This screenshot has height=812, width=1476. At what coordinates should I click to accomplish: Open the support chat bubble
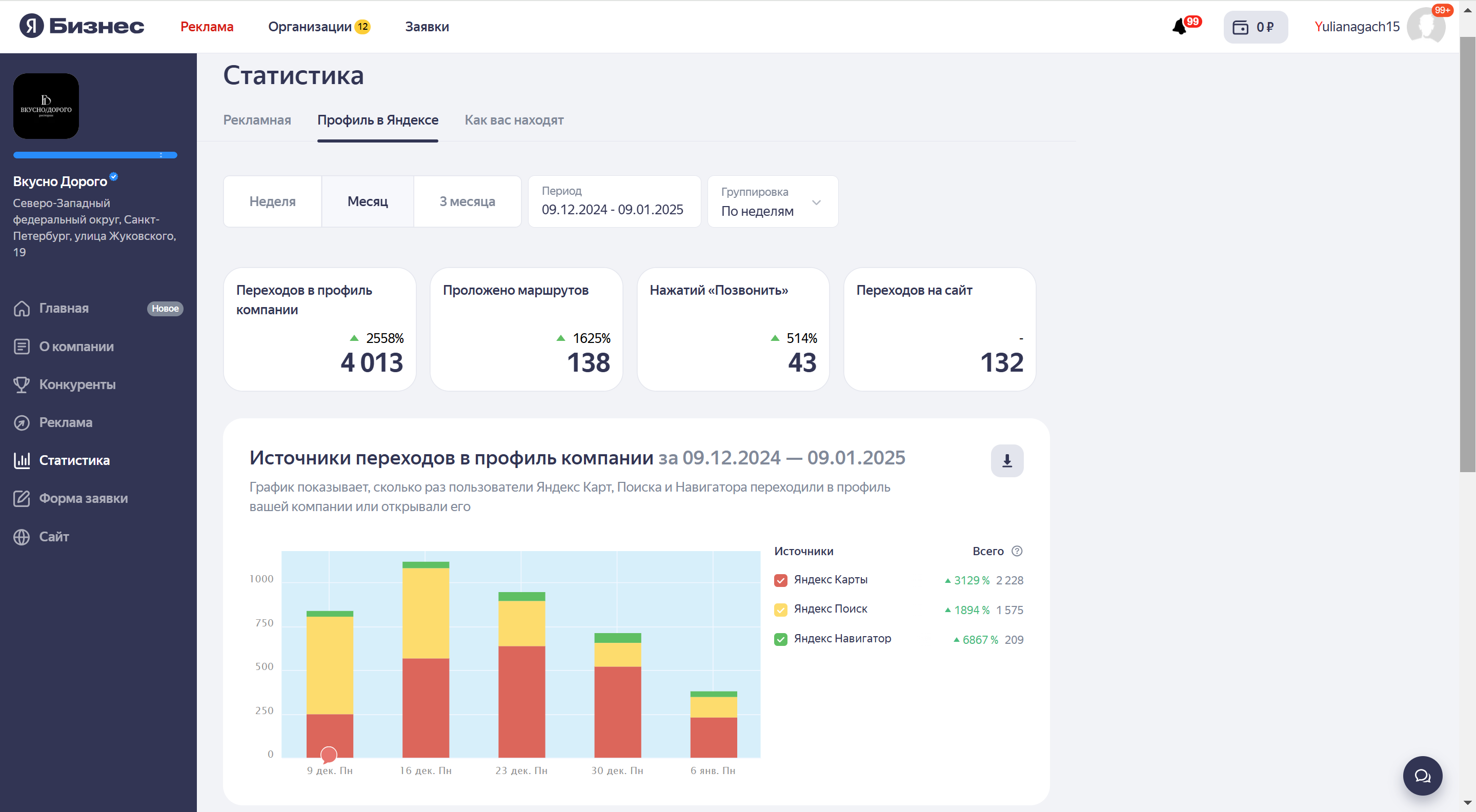tap(1422, 775)
